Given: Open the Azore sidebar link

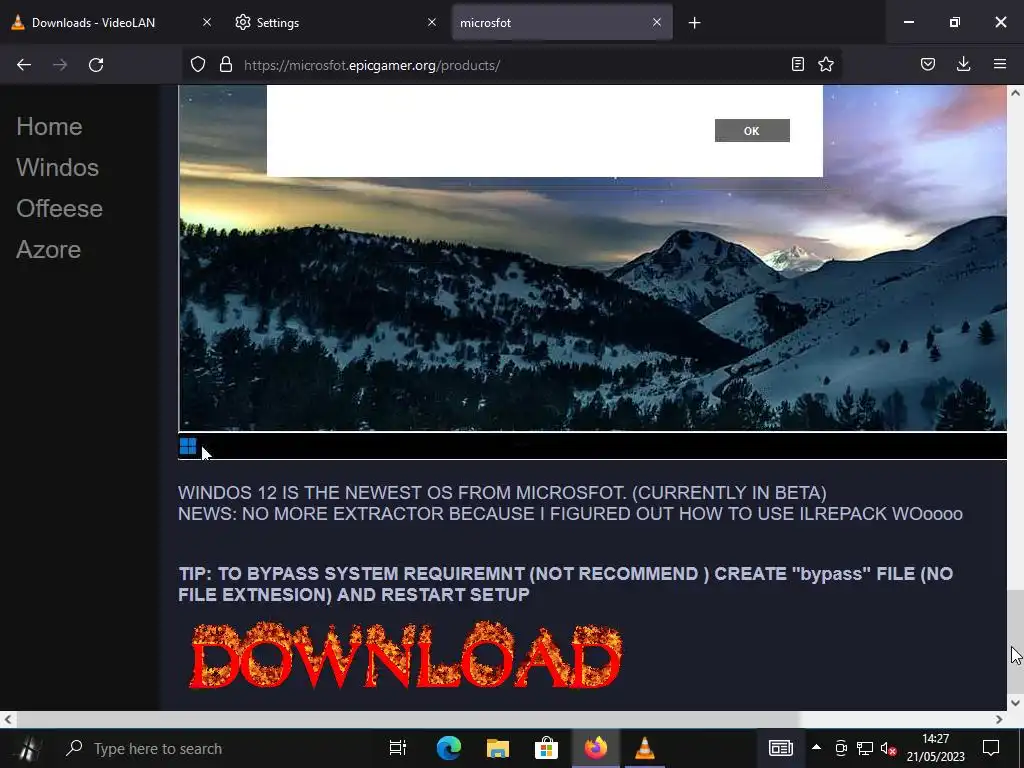Looking at the screenshot, I should pos(49,250).
